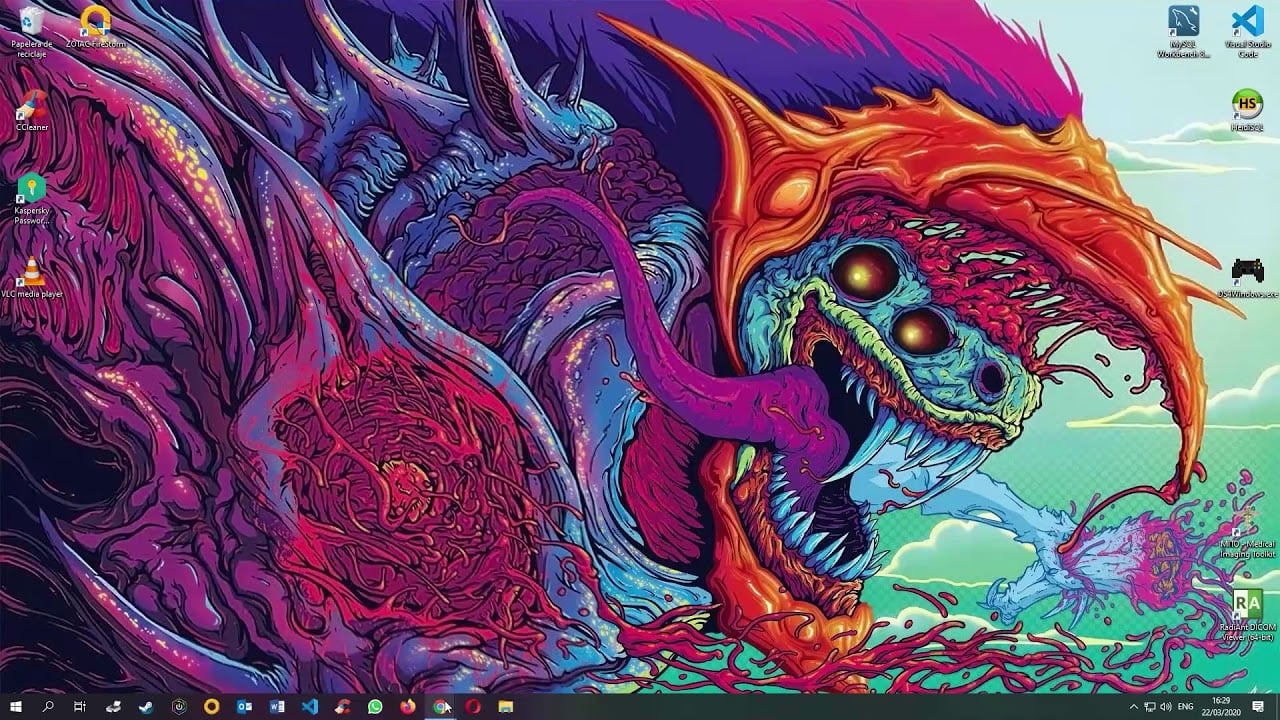
Task: Select the RadiAnt DICOM Viewer desktop shortcut
Action: 1247,615
